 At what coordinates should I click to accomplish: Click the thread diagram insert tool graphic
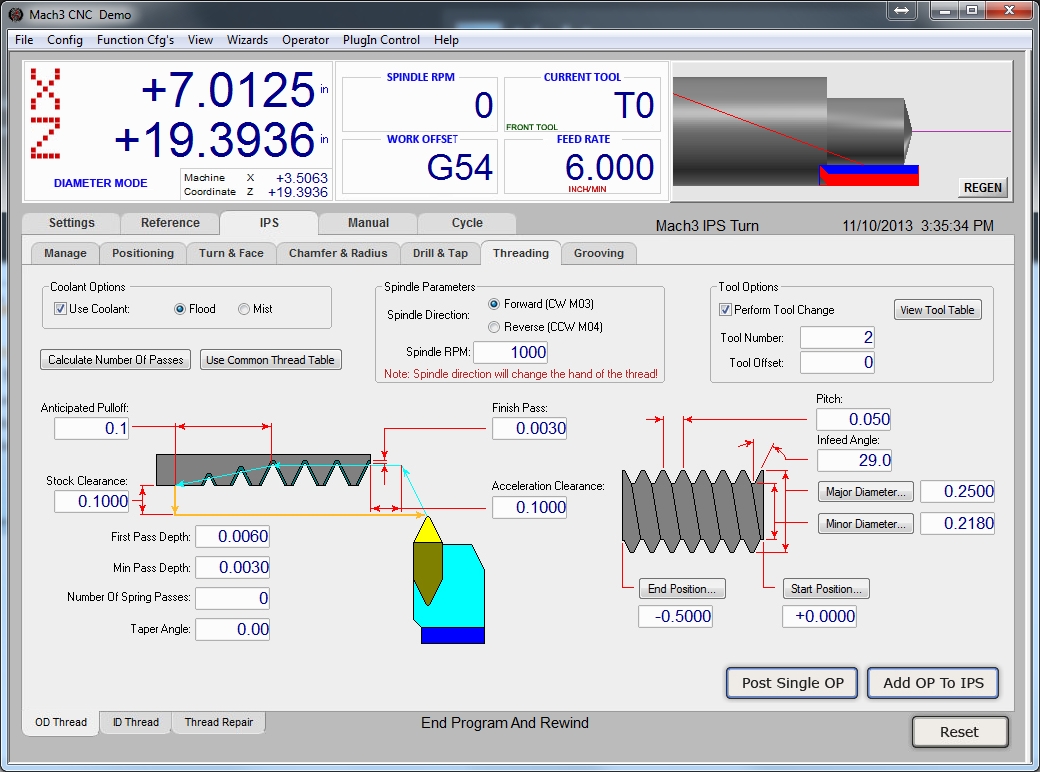(448, 580)
